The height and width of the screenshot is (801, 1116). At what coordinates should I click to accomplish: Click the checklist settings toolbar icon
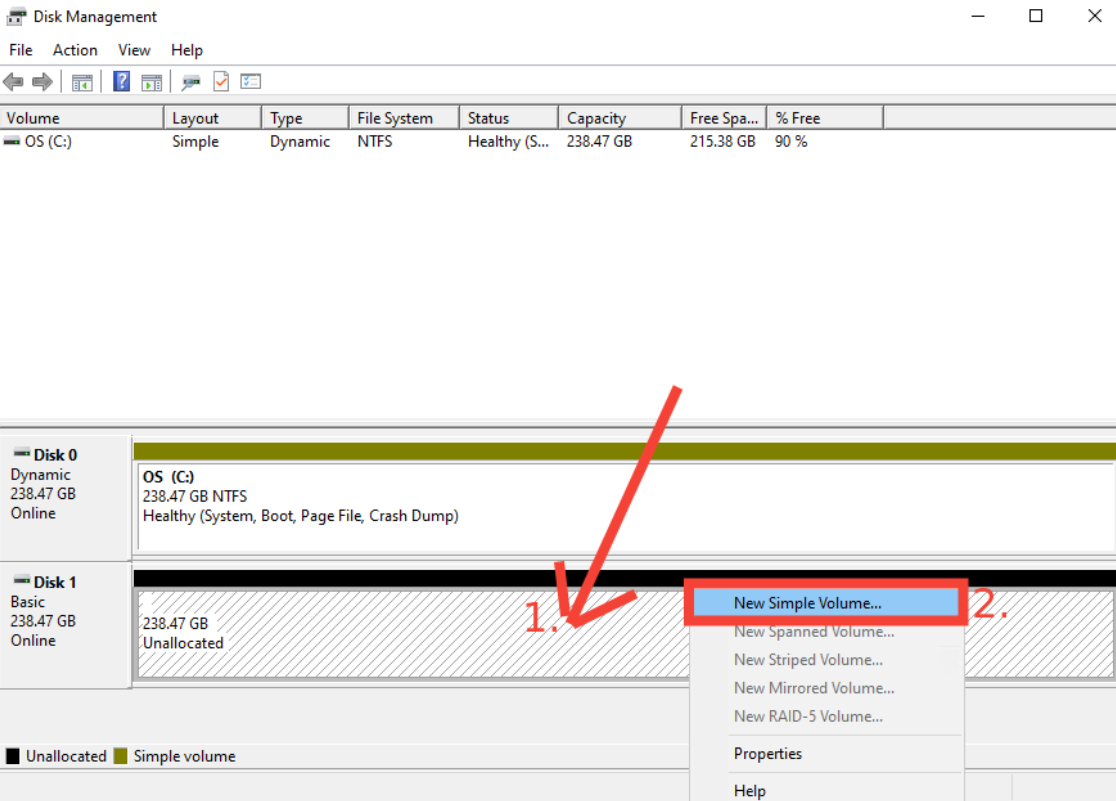[250, 82]
